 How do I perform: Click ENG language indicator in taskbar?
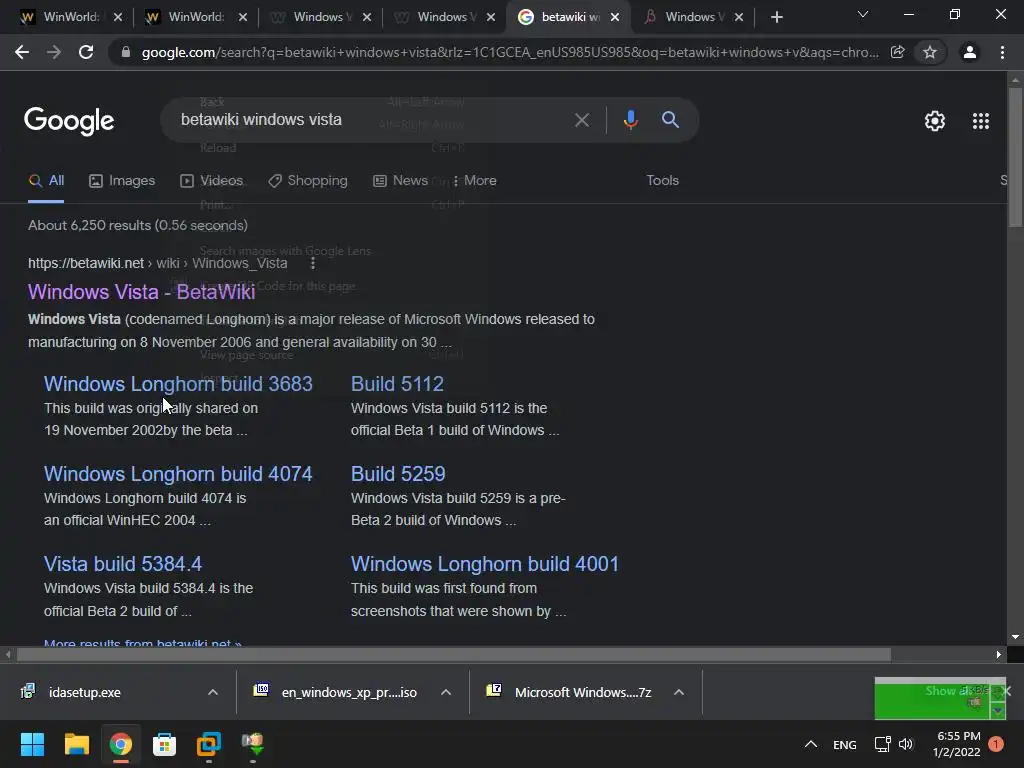[844, 744]
